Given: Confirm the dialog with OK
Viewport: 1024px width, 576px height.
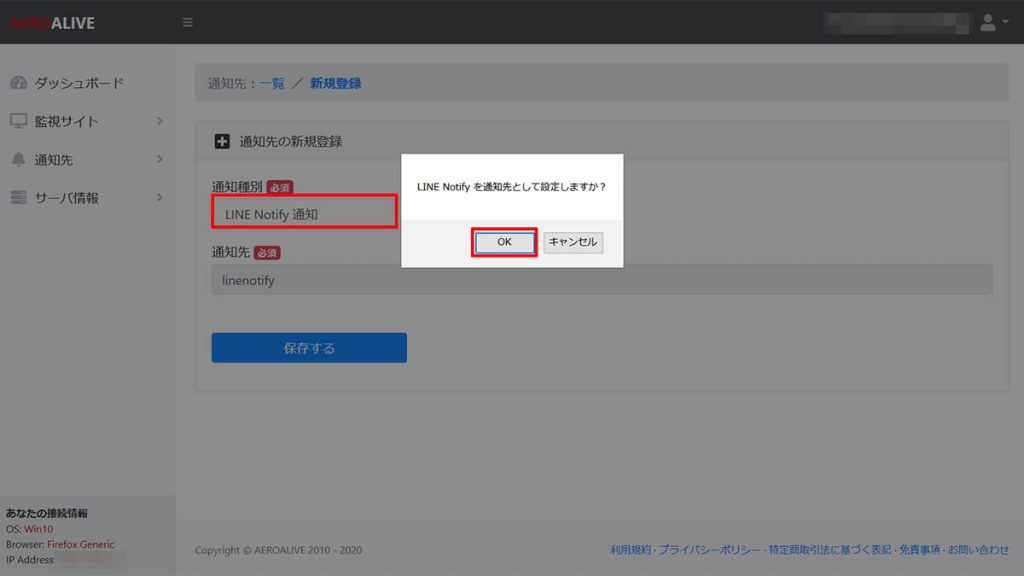Looking at the screenshot, I should 504,242.
